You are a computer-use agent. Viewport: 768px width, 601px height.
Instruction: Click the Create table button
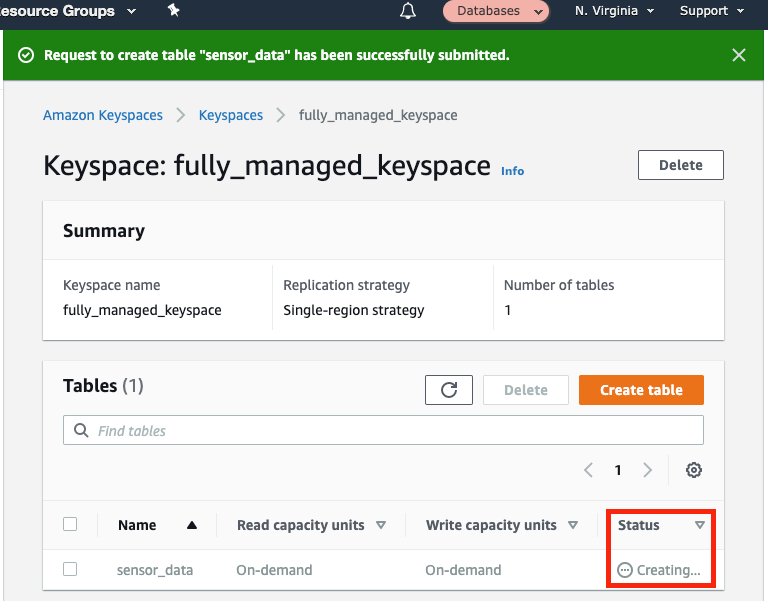tap(641, 390)
